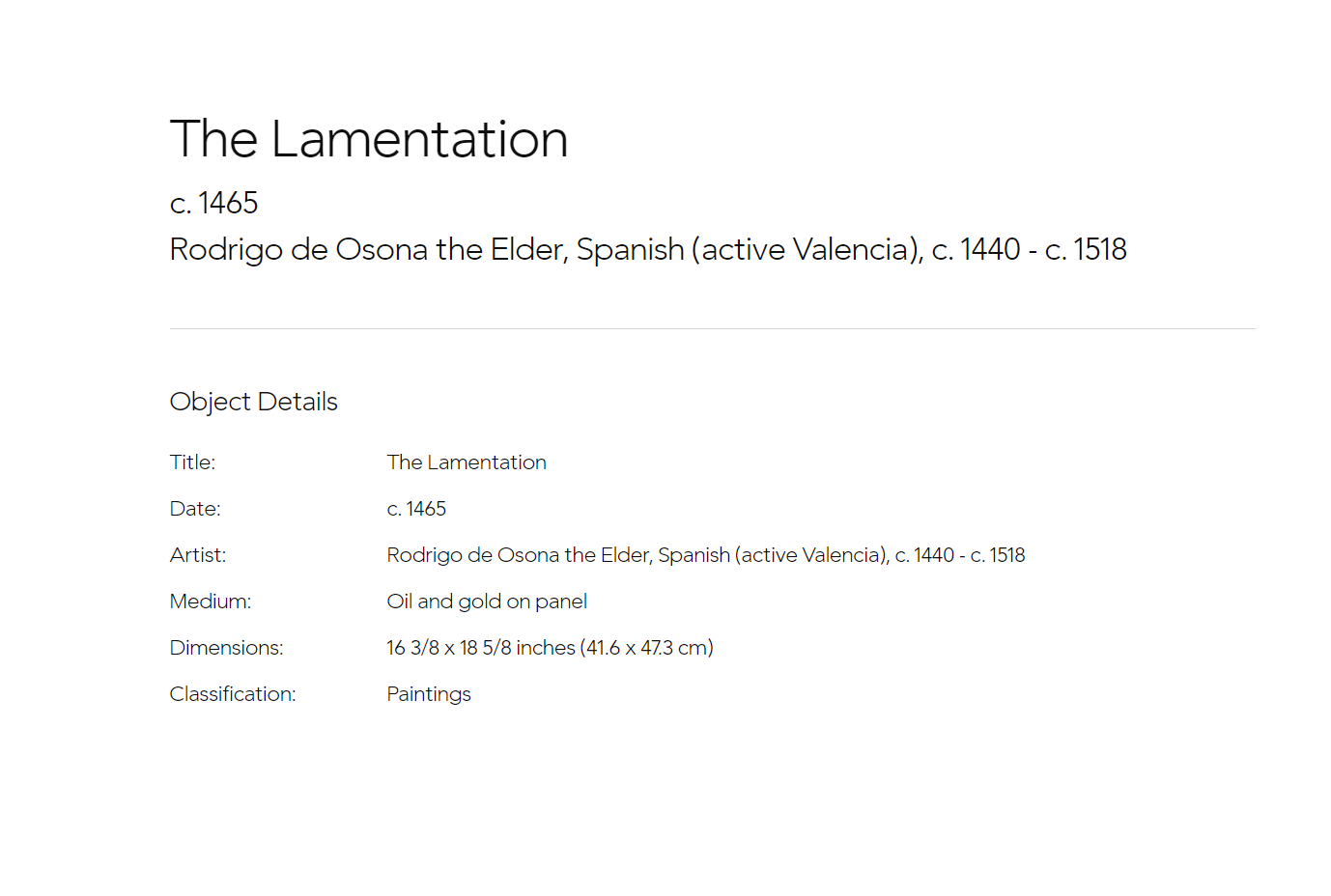
Task: Click the 'c. 1465' value in details
Action: [x=416, y=509]
